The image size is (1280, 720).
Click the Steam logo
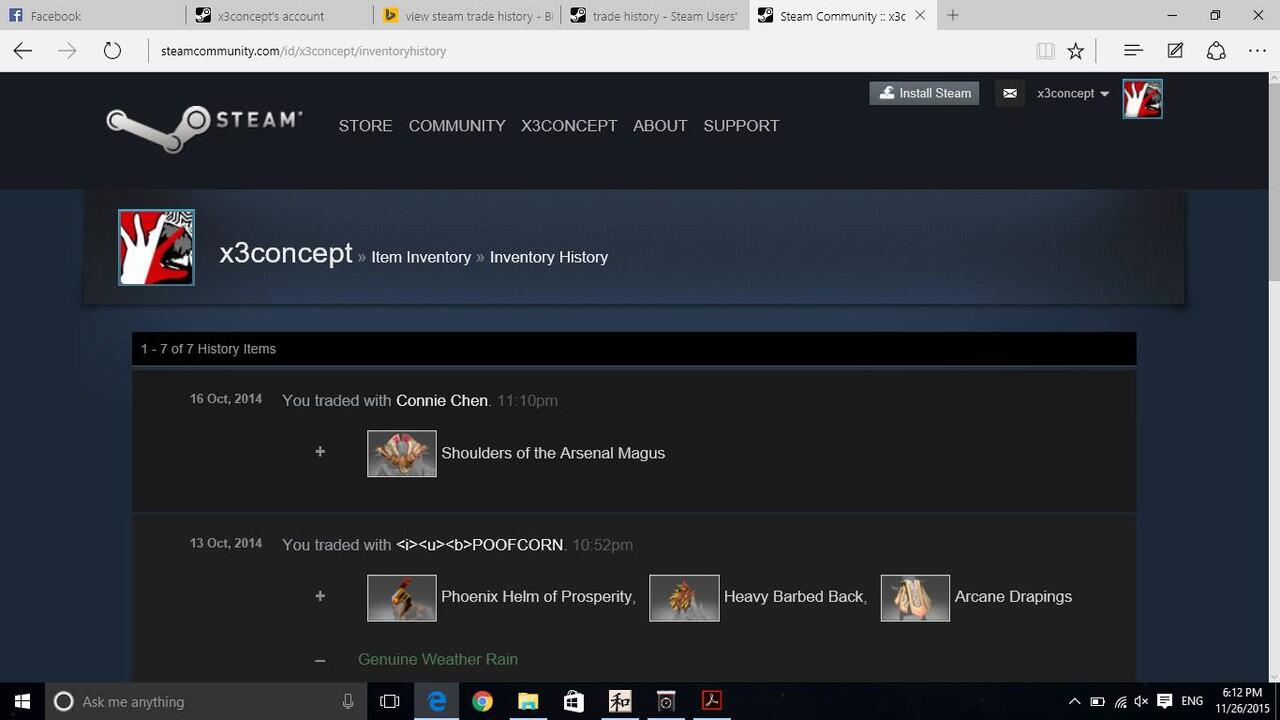[205, 128]
